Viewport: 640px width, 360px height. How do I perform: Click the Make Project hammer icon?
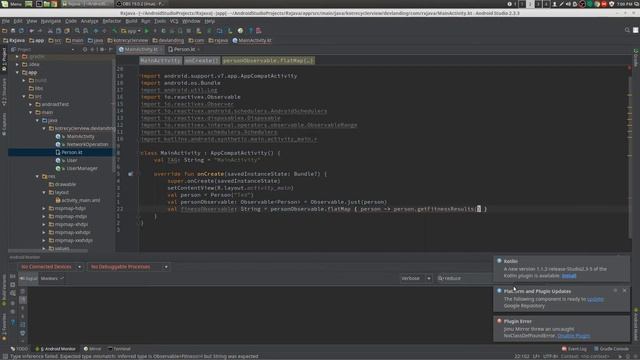115,31
